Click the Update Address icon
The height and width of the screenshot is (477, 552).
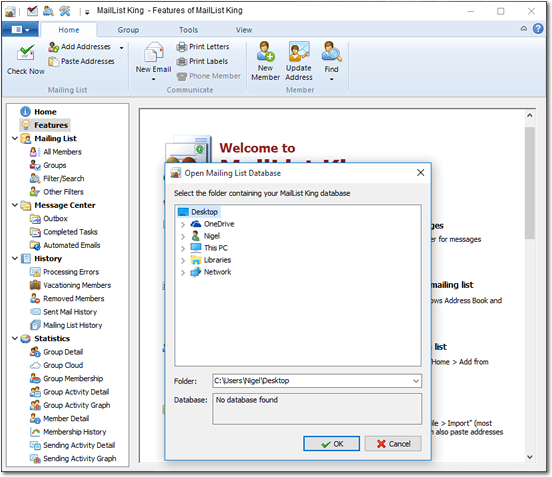coord(299,51)
